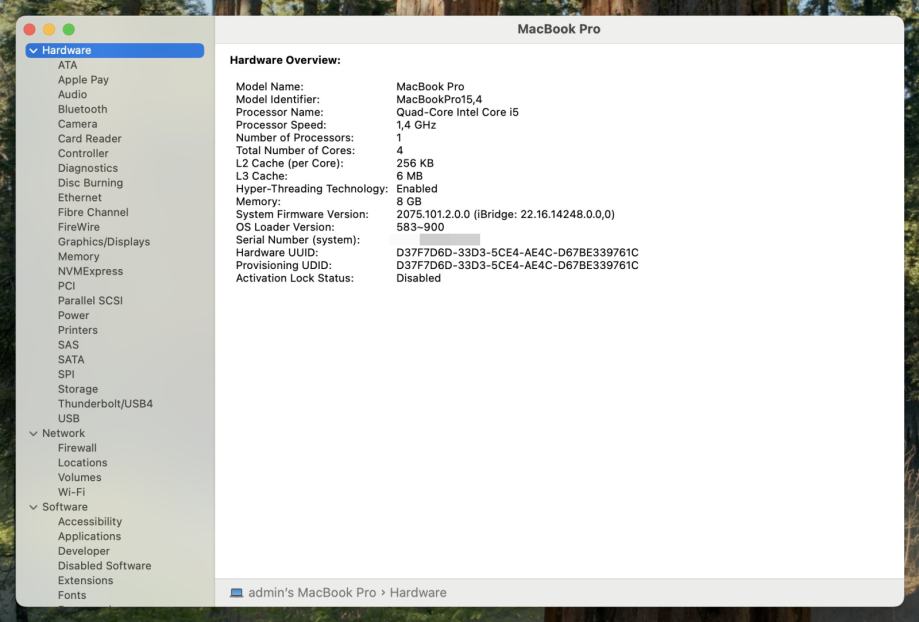Open Bluetooth hardware details

pos(83,109)
